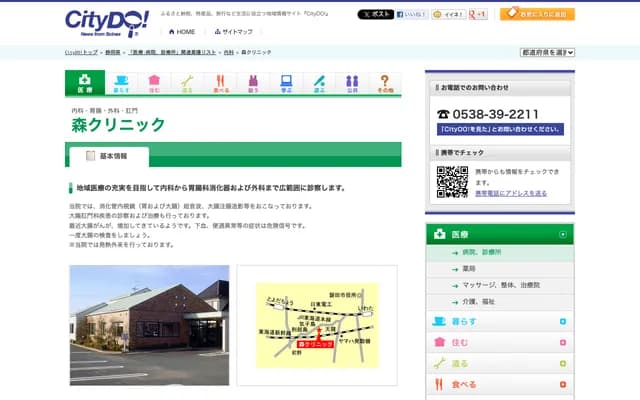The image size is (640, 400).
Task: Click the 暮らす icon in the right sidebar
Action: [439, 321]
